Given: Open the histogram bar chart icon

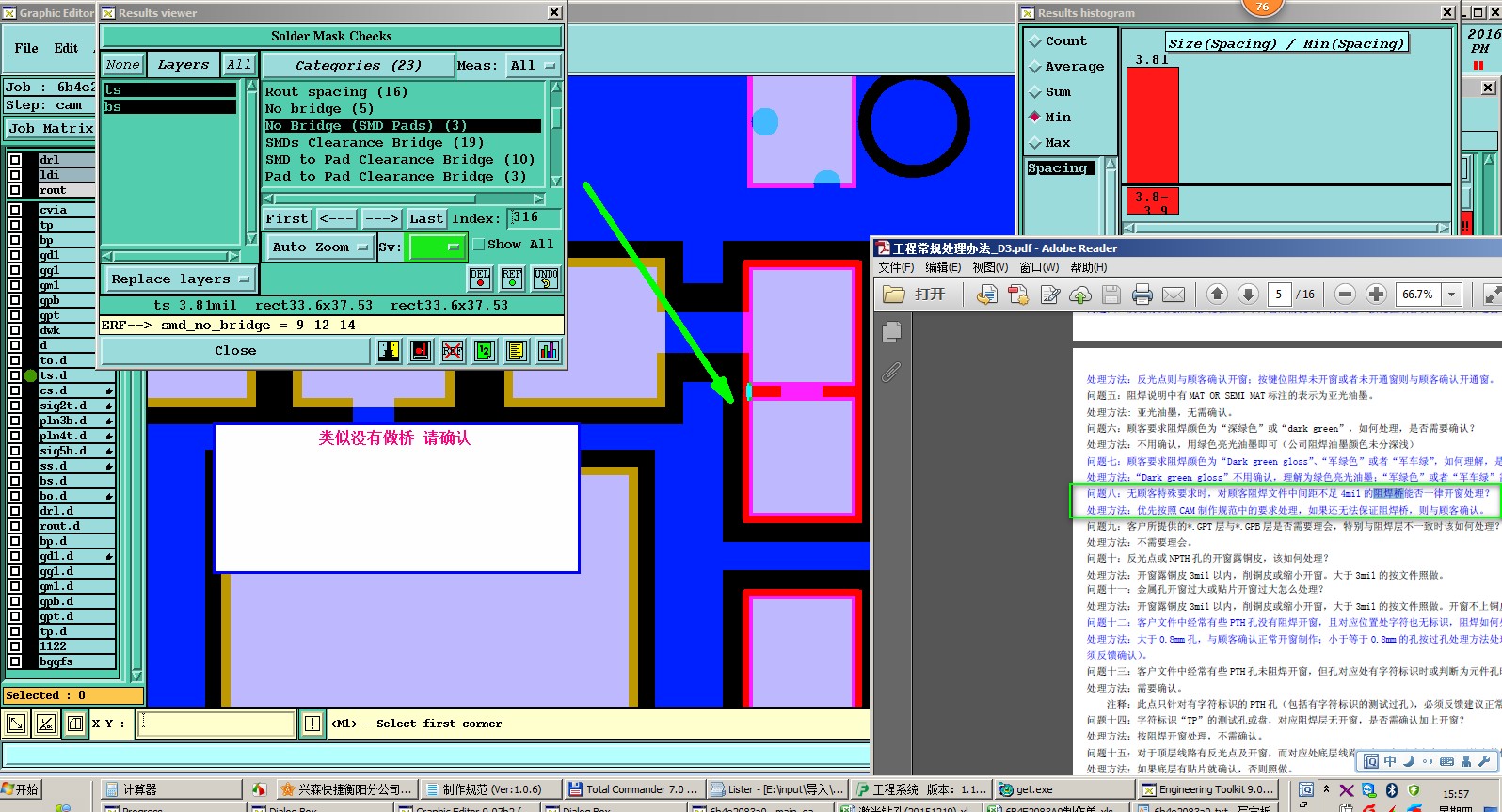Looking at the screenshot, I should pos(549,351).
